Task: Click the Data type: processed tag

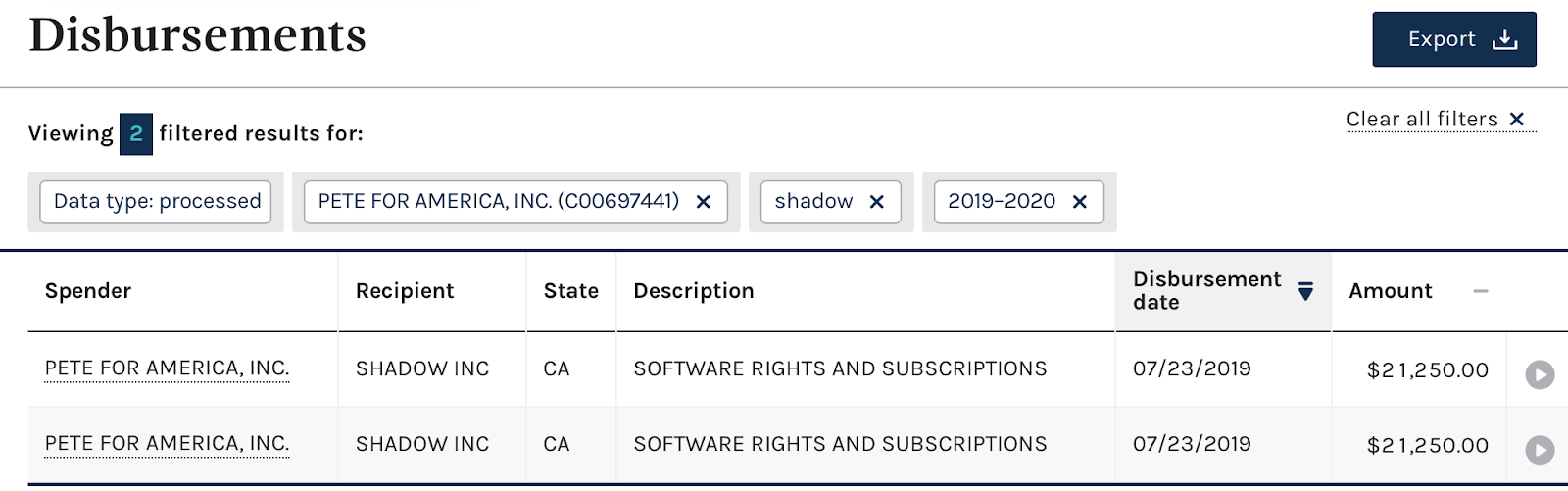Action: [x=157, y=202]
